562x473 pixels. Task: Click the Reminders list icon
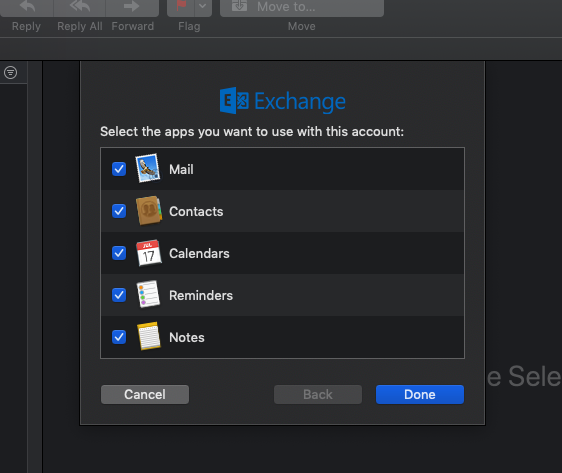[x=148, y=295]
